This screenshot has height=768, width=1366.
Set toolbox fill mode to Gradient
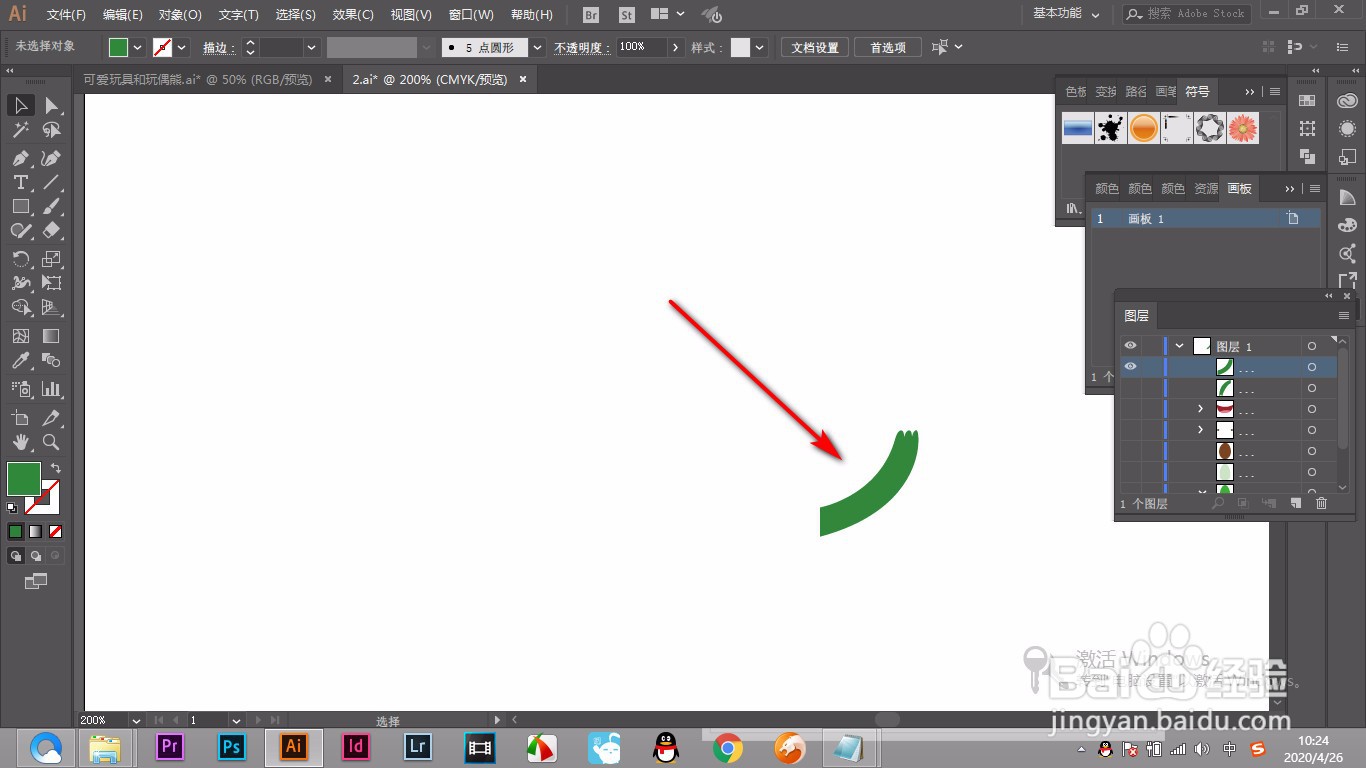click(36, 532)
